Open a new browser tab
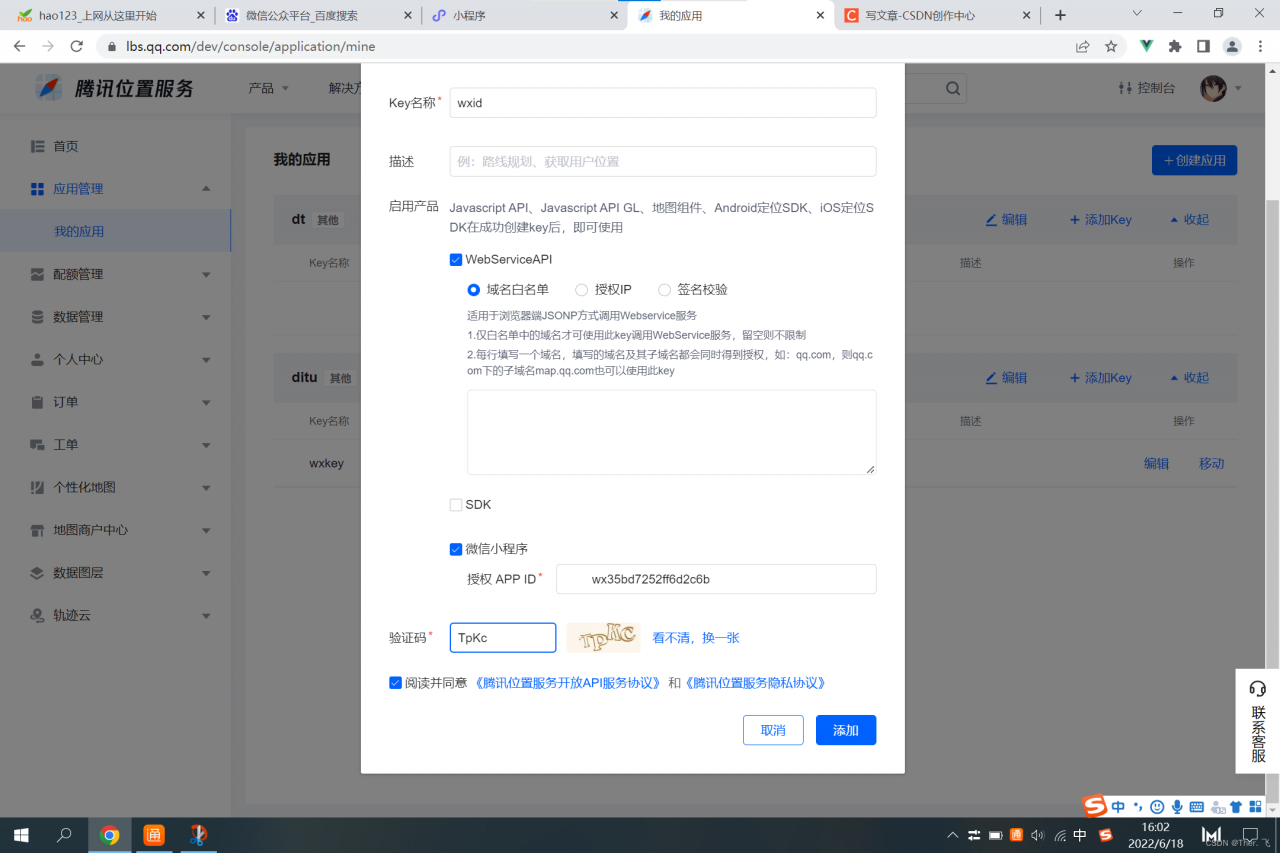The width and height of the screenshot is (1280, 853). pos(1060,15)
